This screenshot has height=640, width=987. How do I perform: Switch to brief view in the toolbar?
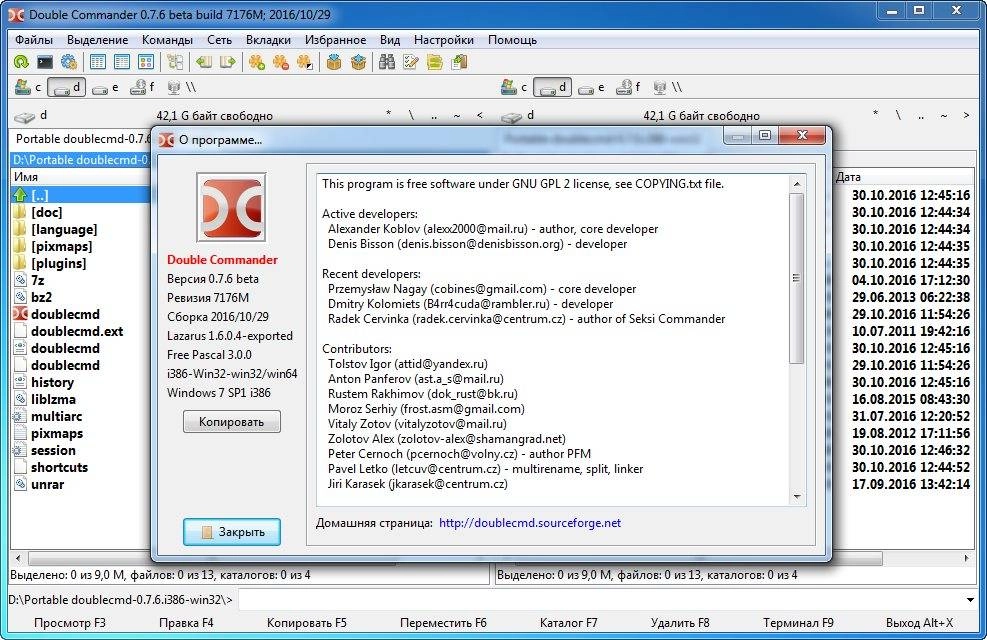(98, 62)
